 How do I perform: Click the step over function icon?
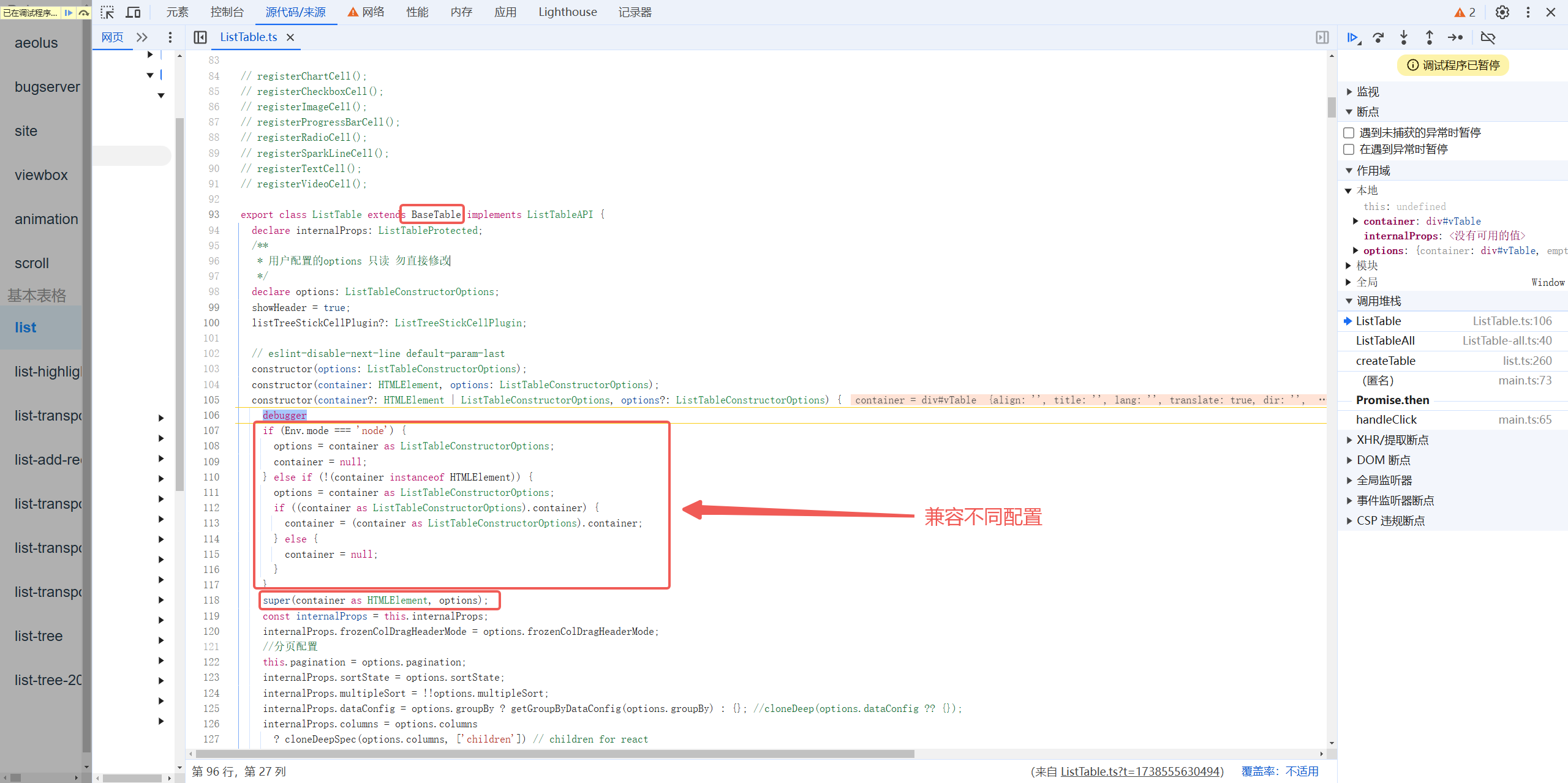1378,37
